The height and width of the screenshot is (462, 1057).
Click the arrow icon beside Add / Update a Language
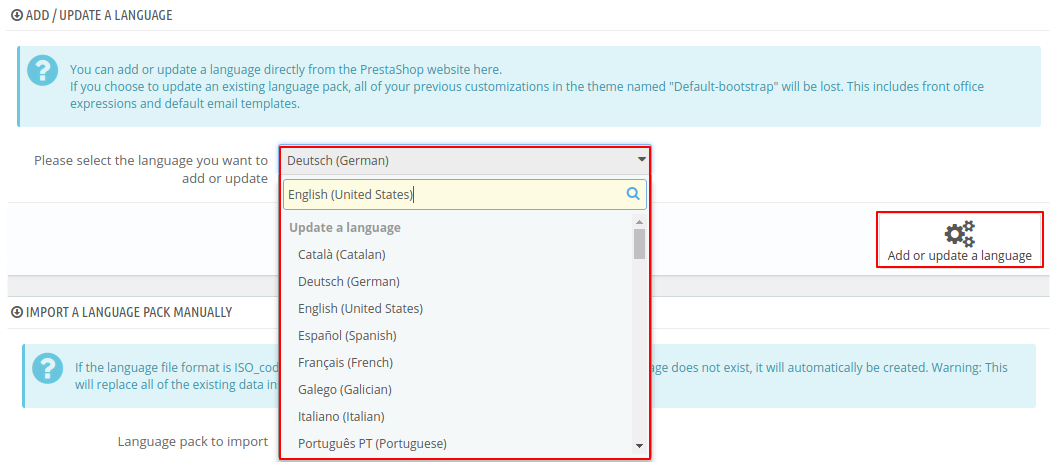point(17,15)
